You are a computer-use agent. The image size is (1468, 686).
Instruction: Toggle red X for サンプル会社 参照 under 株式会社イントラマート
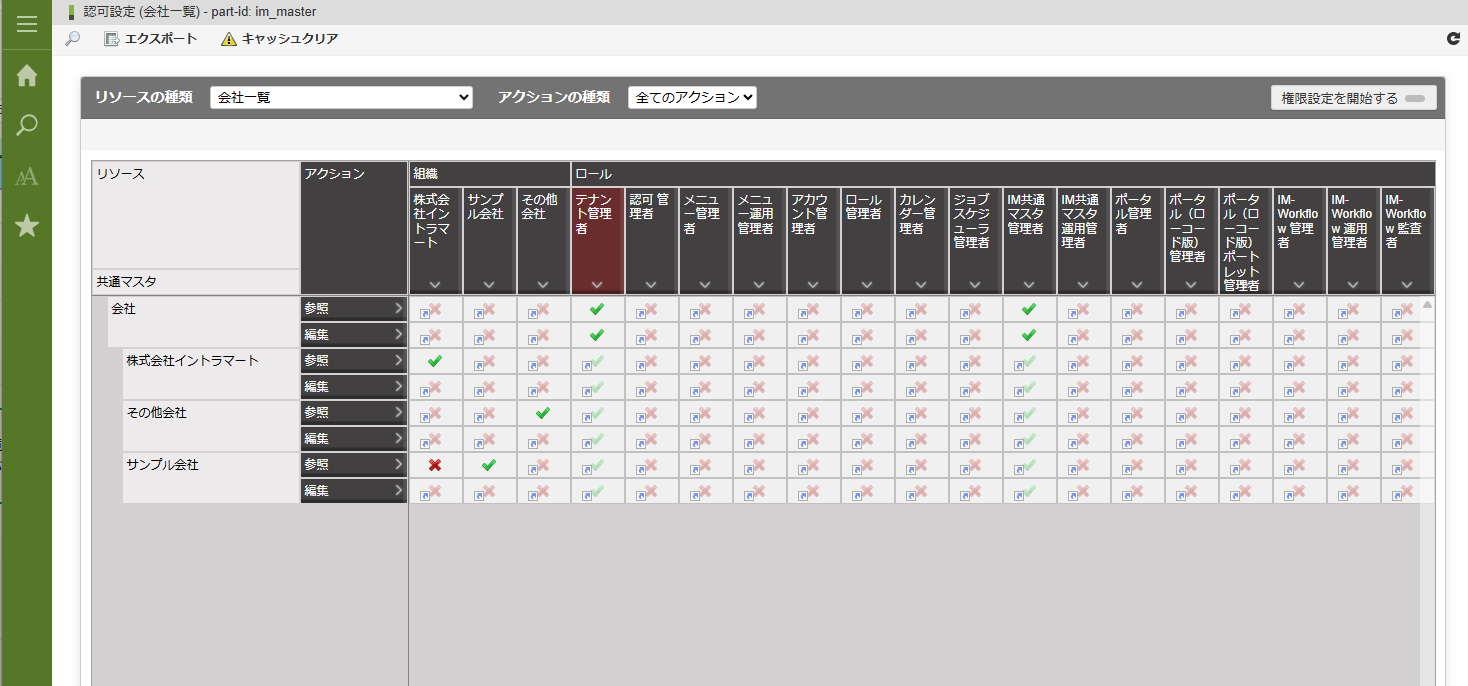point(435,465)
